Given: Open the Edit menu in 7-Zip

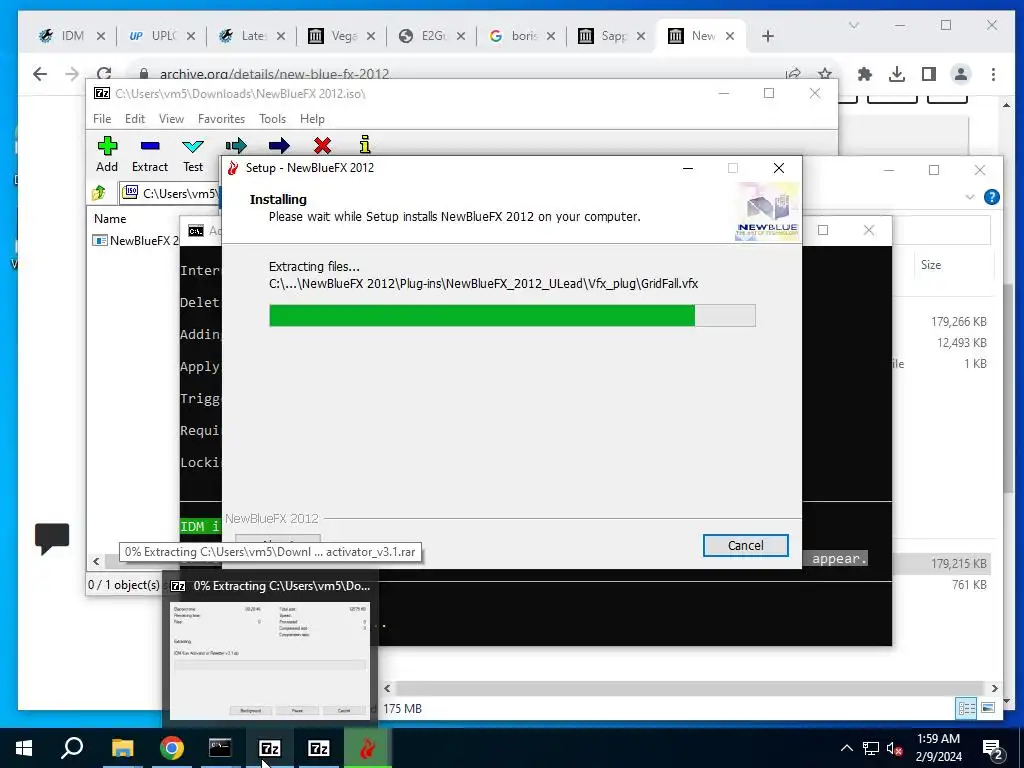Looking at the screenshot, I should (135, 119).
